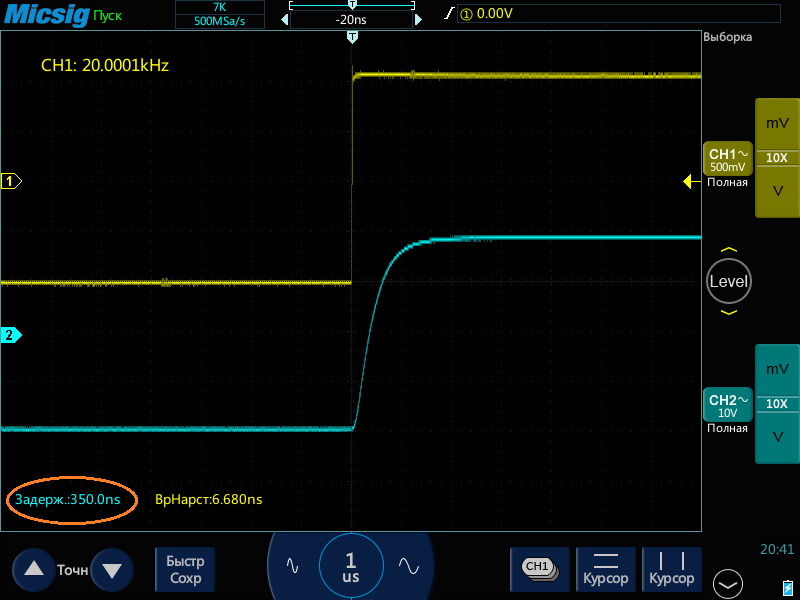The width and height of the screenshot is (800, 600).
Task: Select the trigger position T marker
Action: tap(352, 37)
